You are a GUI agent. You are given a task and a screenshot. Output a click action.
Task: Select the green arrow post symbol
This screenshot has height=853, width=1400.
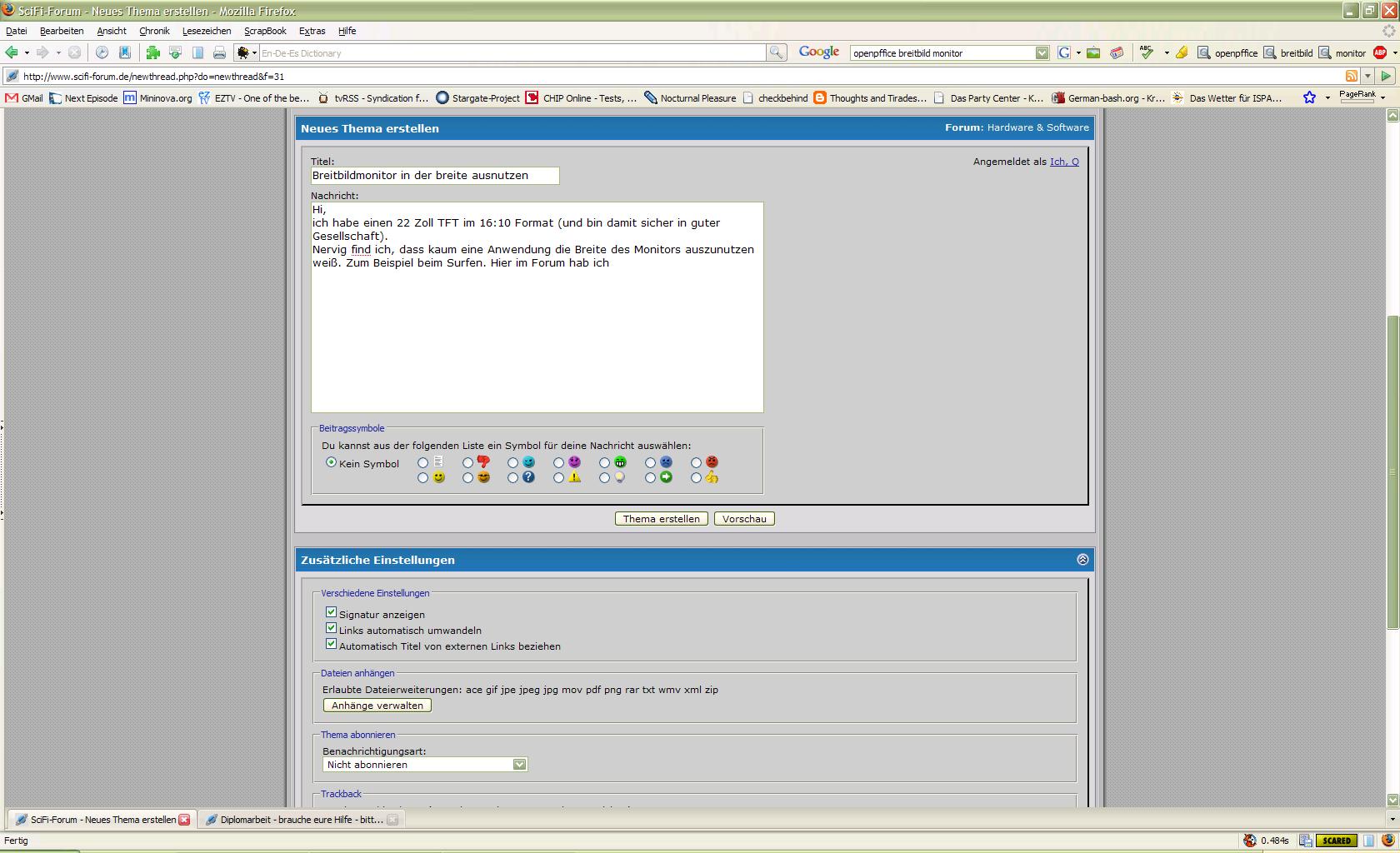650,478
